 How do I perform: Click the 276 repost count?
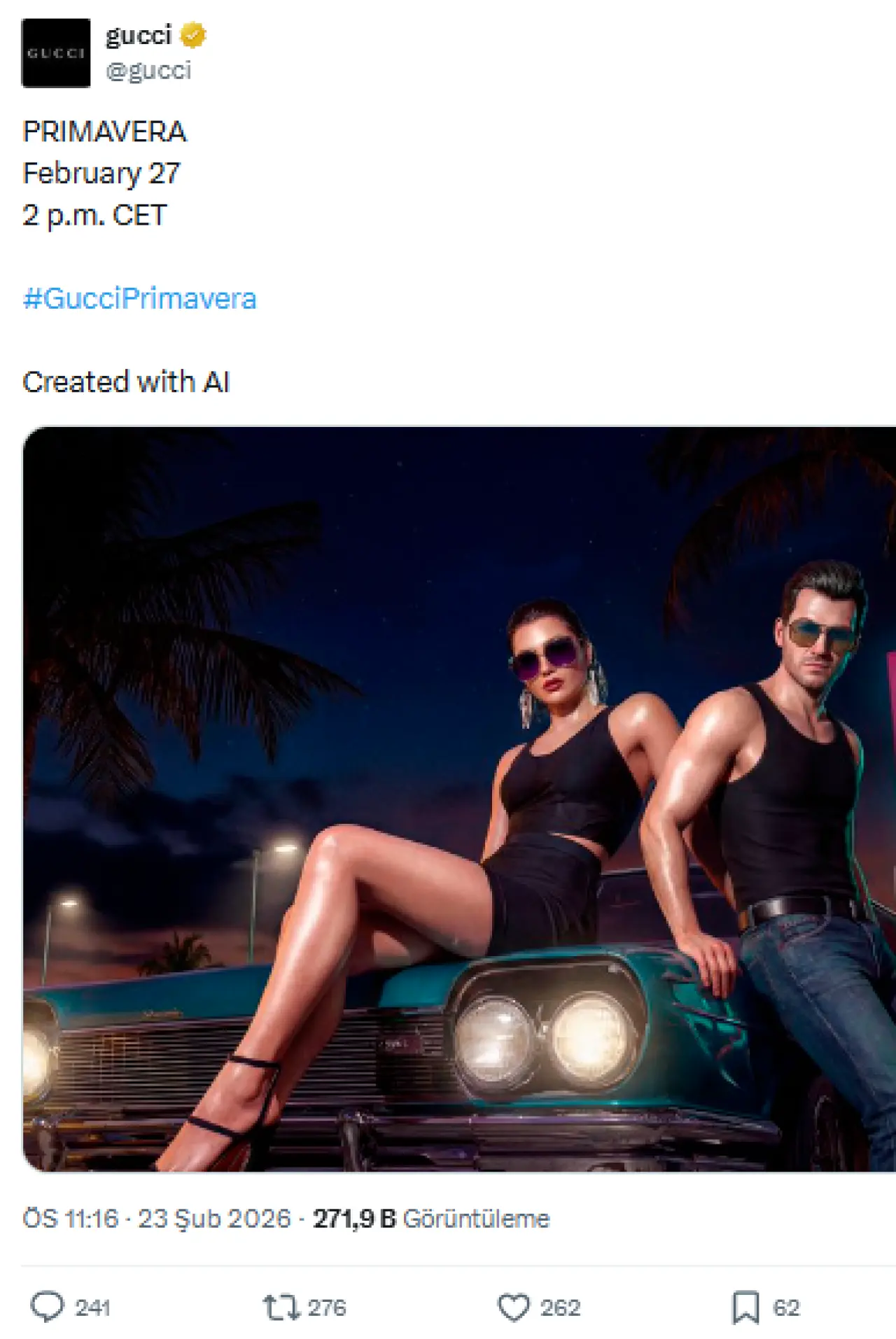(x=327, y=1308)
